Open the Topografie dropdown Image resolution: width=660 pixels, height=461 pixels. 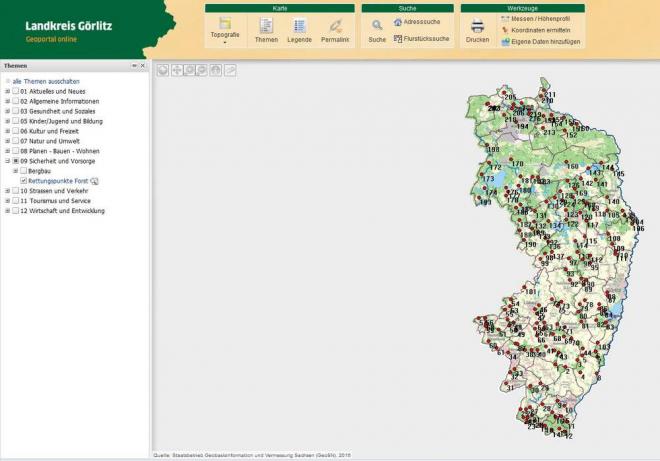(225, 31)
